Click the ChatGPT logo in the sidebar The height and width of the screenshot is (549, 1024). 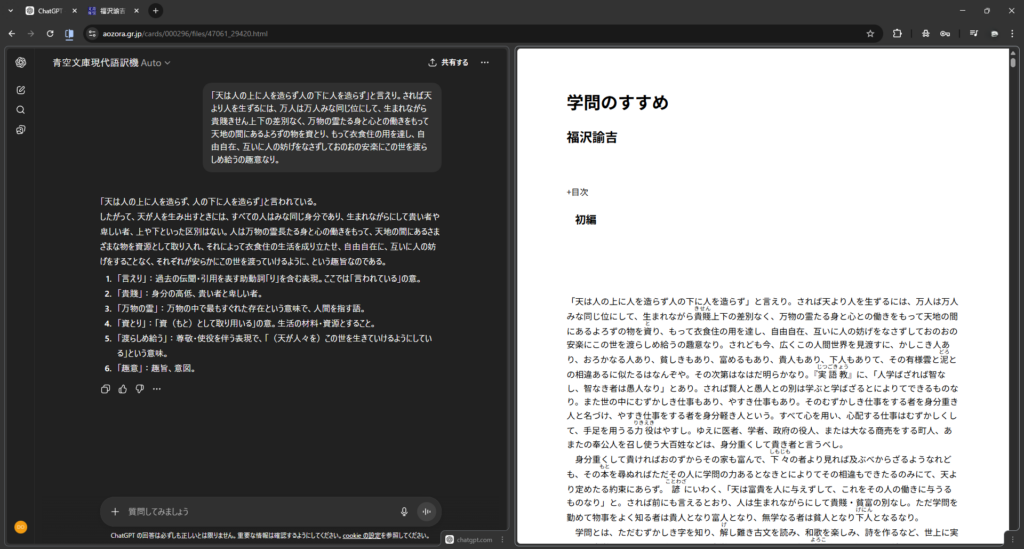pos(20,62)
